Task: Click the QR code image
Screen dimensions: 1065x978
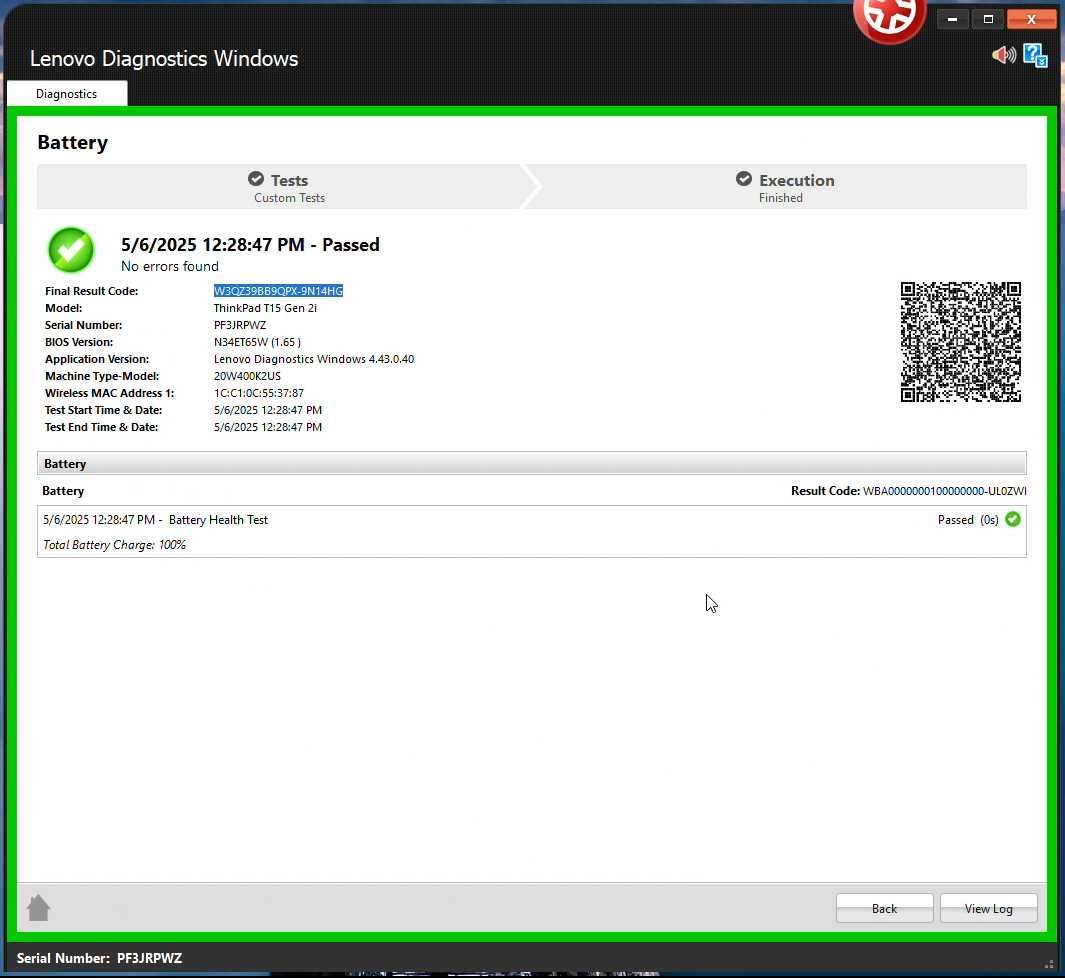Action: 960,342
